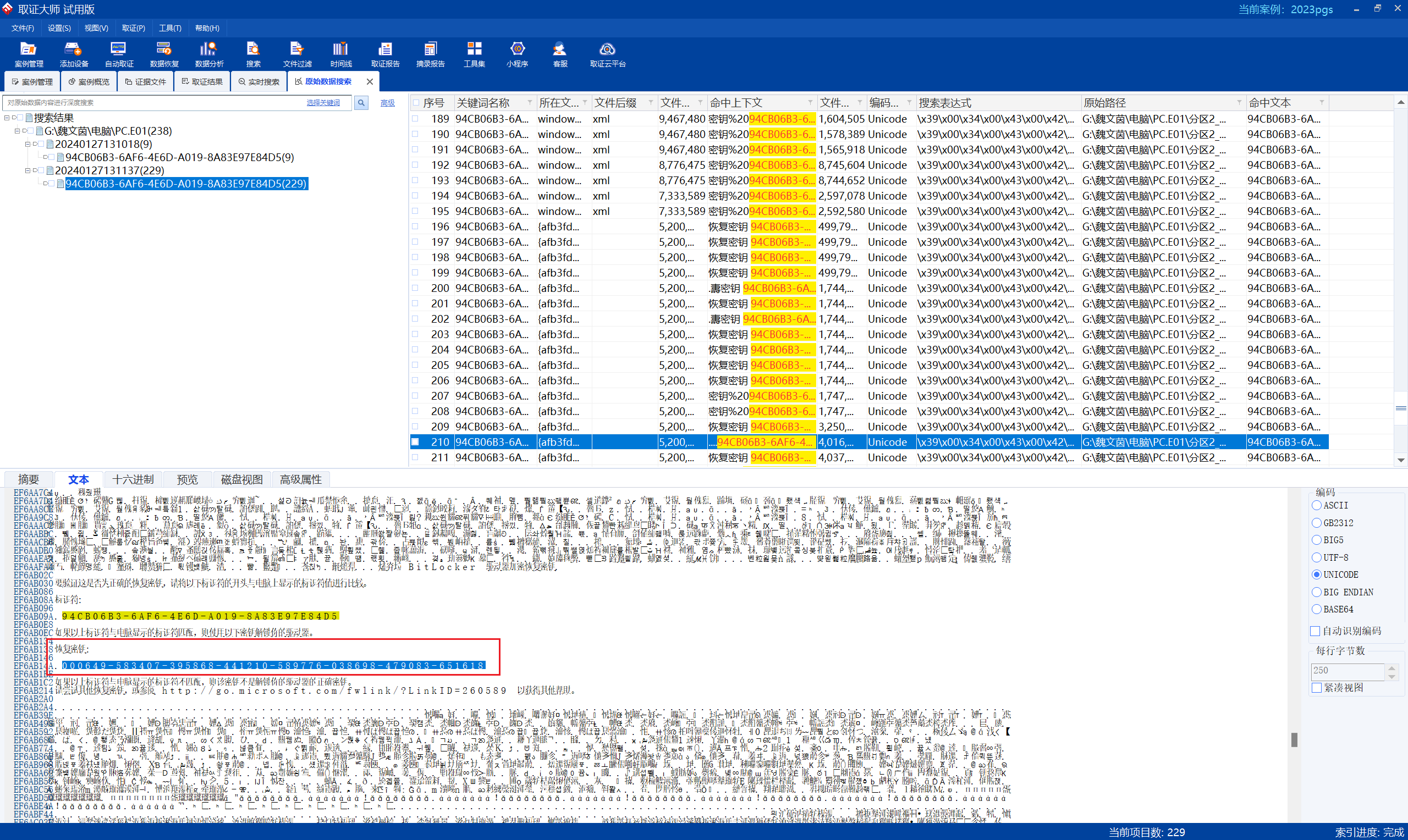Screen dimensions: 1408x840
Task: Switch to the 取证结果 tab
Action: 202,81
